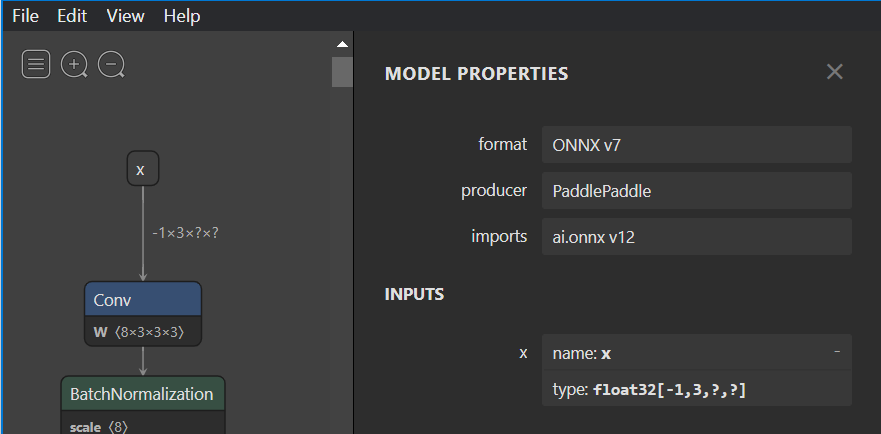Screen dimensions: 881x434
Task: Select the BatchNormalization node header
Action: click(142, 394)
